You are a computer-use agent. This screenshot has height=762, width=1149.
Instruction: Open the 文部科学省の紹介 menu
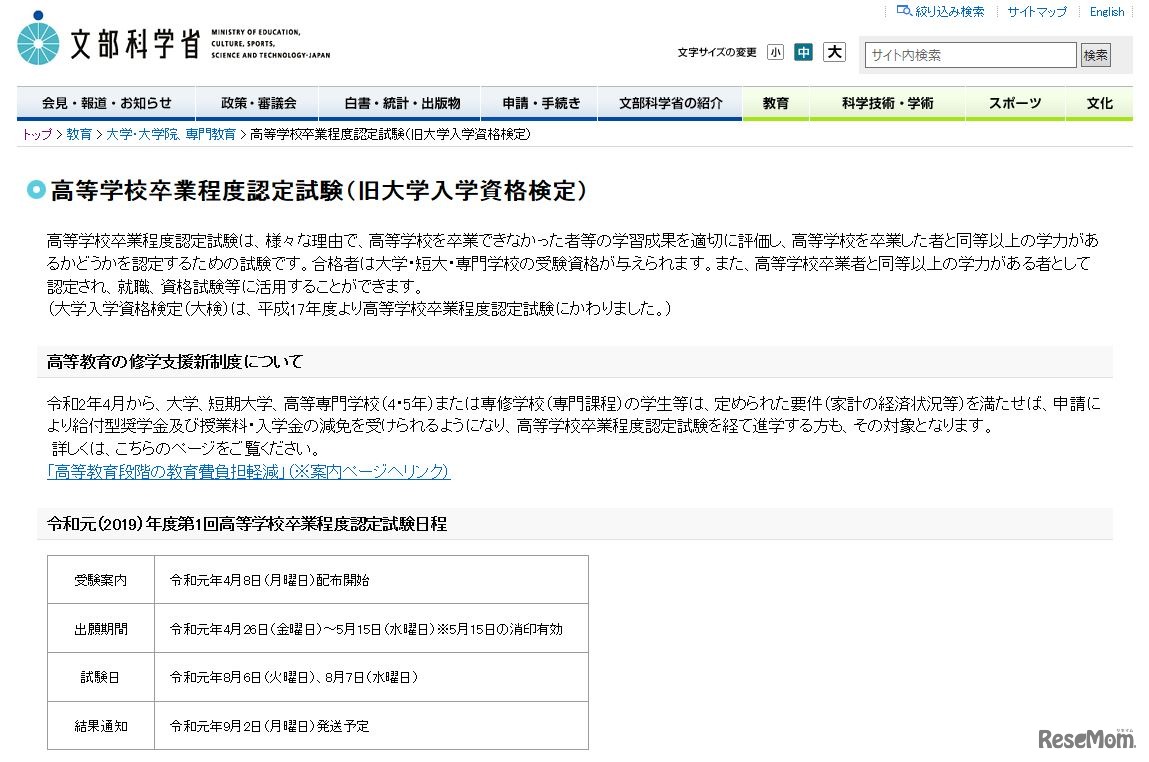[670, 103]
